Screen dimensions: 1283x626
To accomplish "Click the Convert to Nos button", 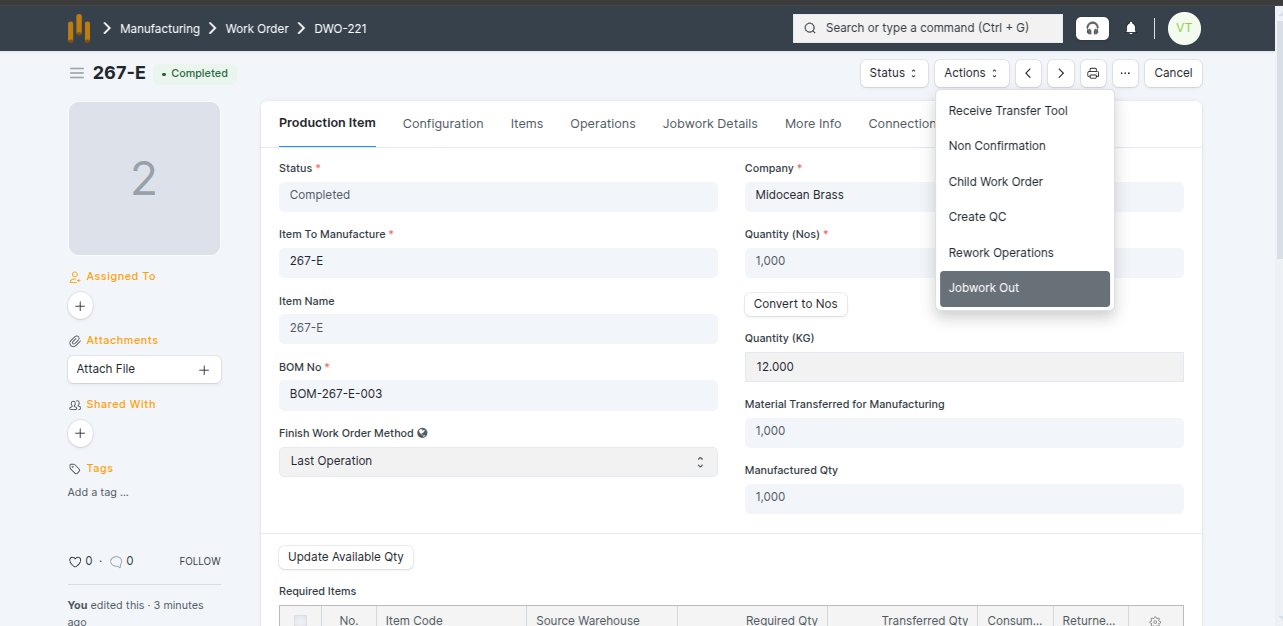I will 796,304.
